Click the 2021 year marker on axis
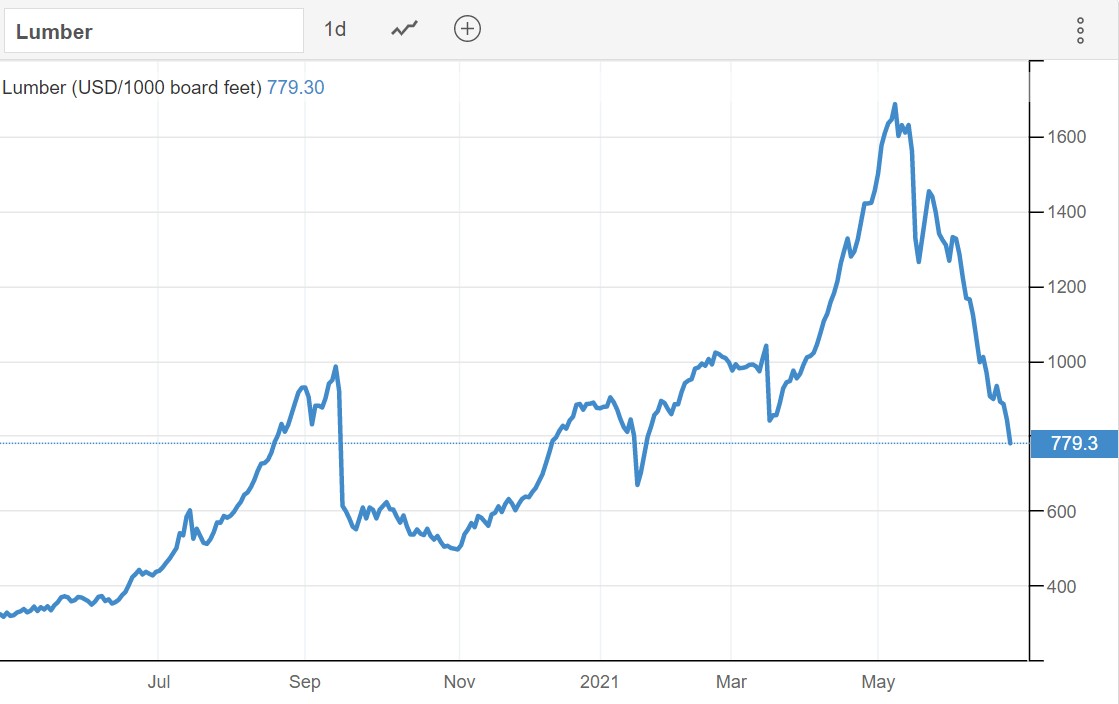This screenshot has width=1119, height=704. coord(601,682)
